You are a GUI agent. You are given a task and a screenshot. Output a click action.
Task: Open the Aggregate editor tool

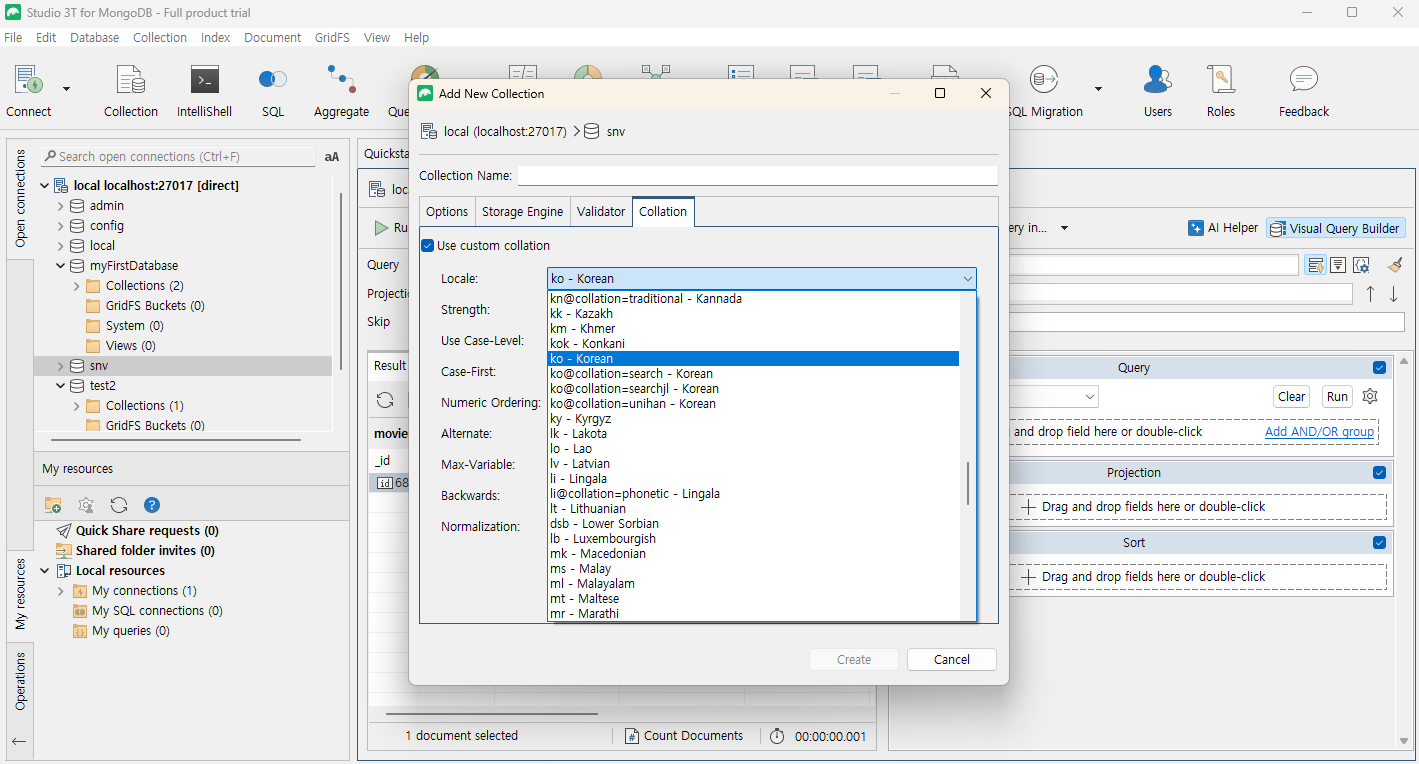pos(341,92)
